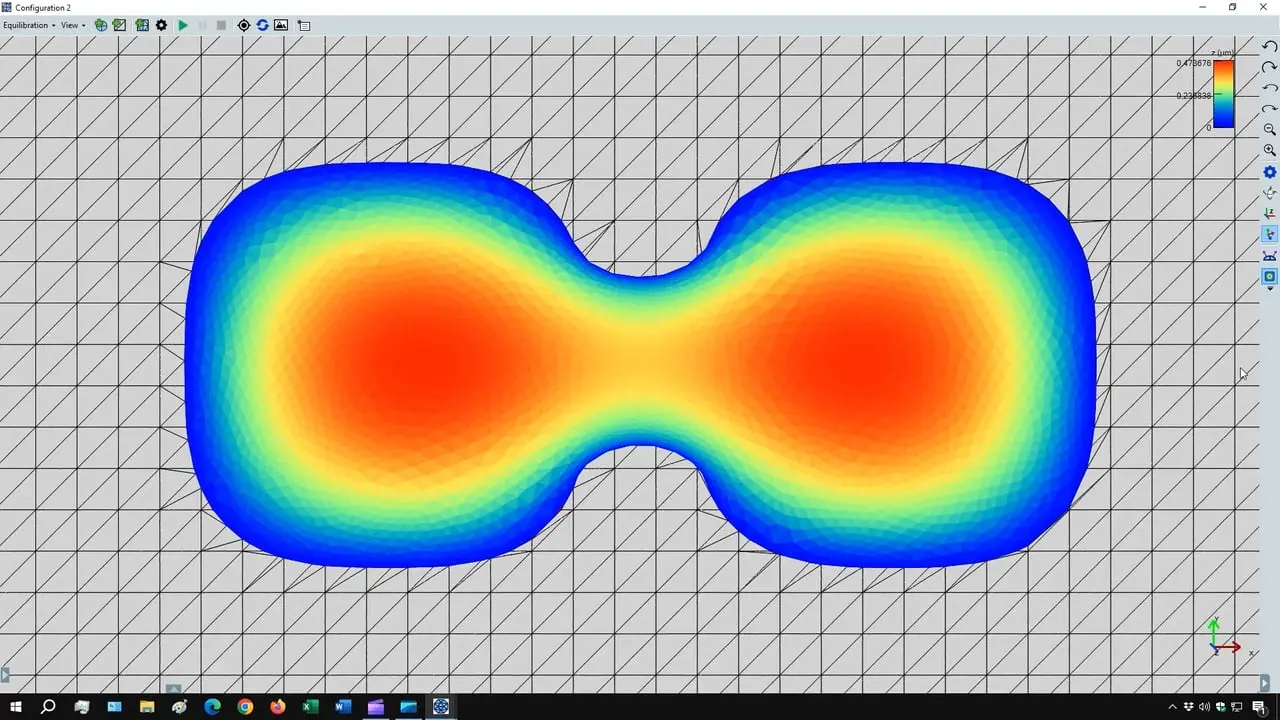
Task: Open the View dropdown
Action: pos(70,25)
